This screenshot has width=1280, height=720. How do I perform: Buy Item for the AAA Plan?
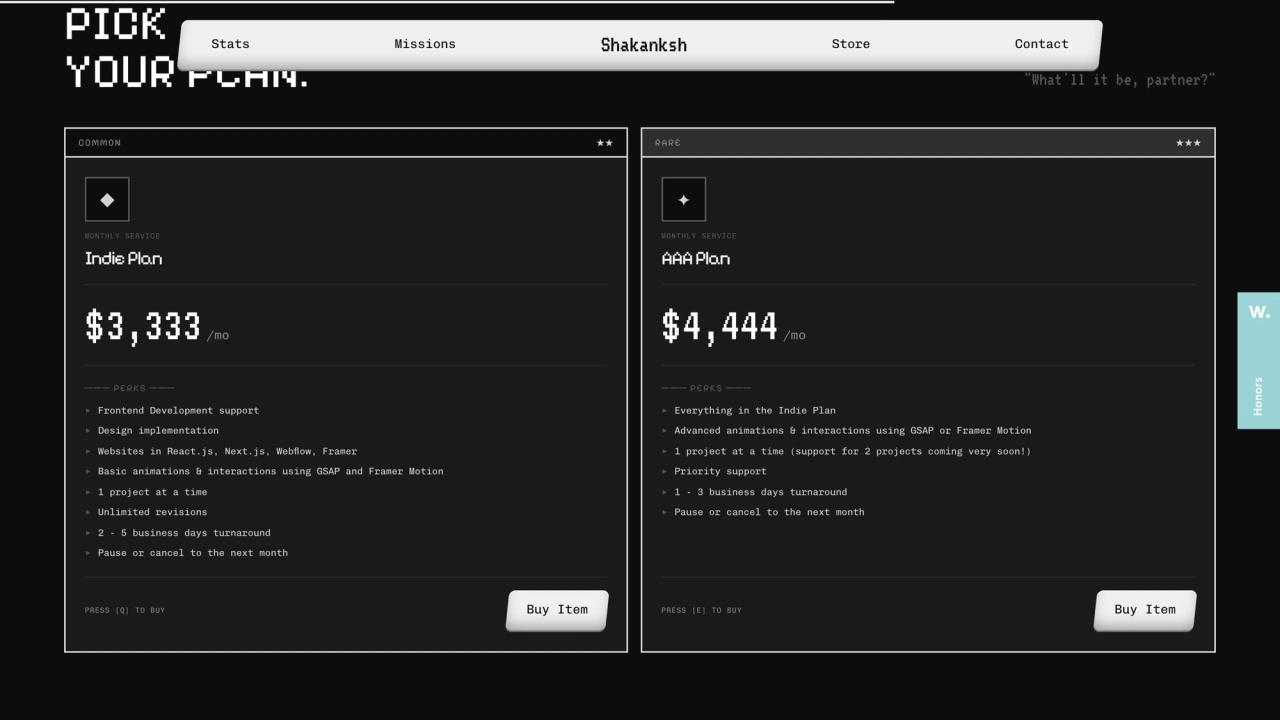tap(1145, 610)
